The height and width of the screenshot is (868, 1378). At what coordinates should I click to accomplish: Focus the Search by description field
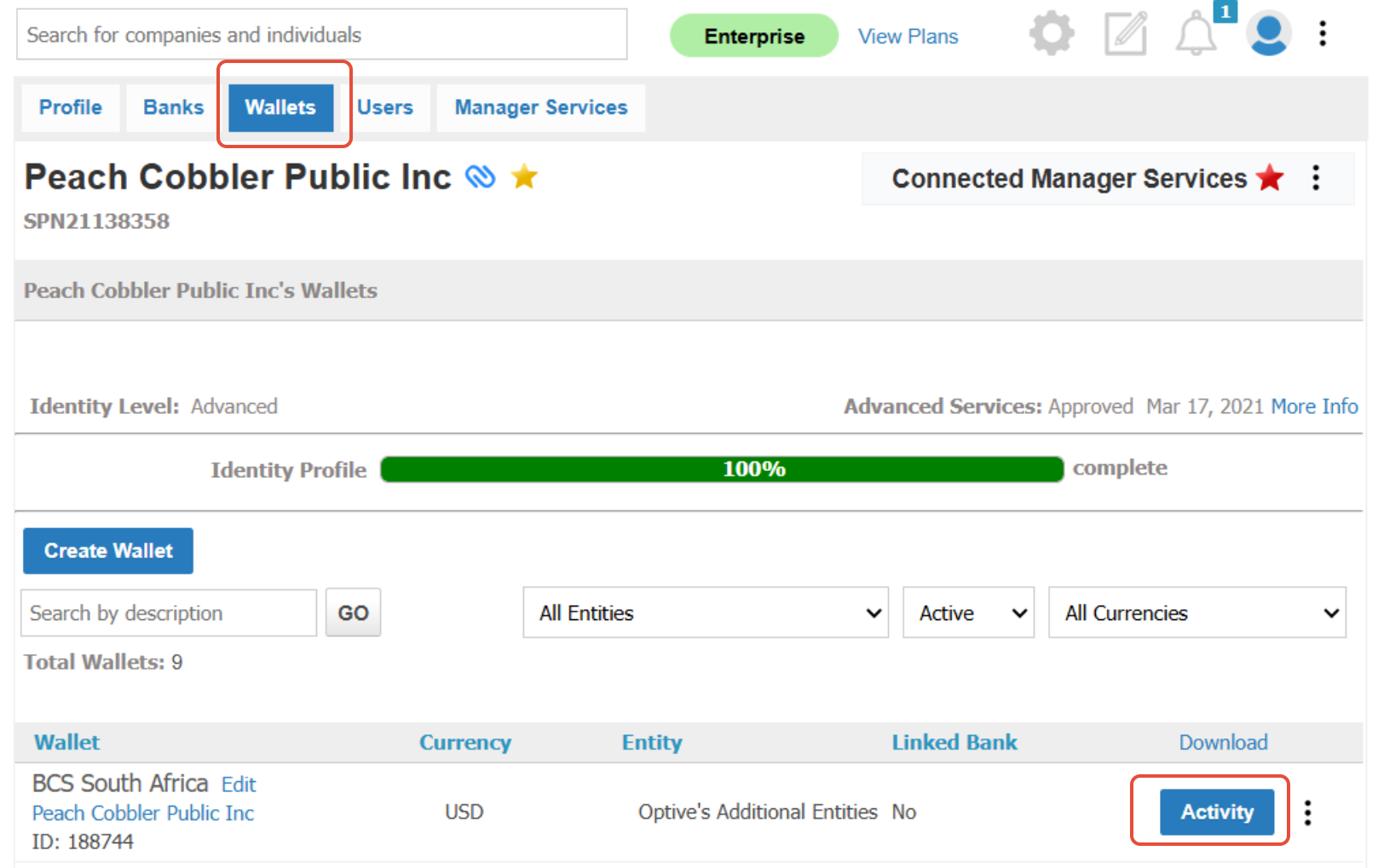tap(169, 612)
